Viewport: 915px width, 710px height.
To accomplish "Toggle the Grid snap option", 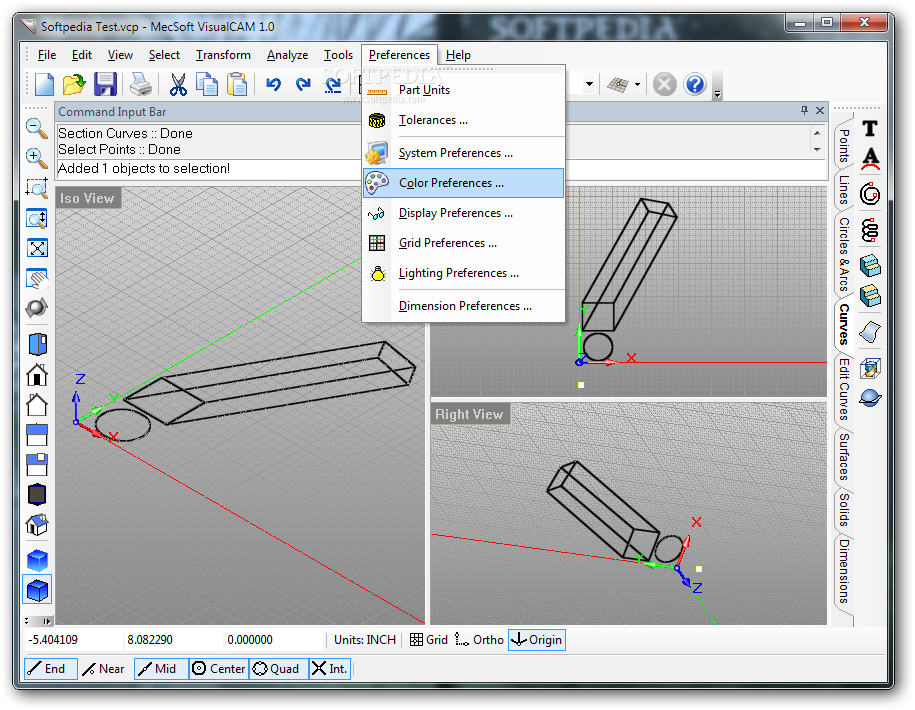I will coord(428,639).
